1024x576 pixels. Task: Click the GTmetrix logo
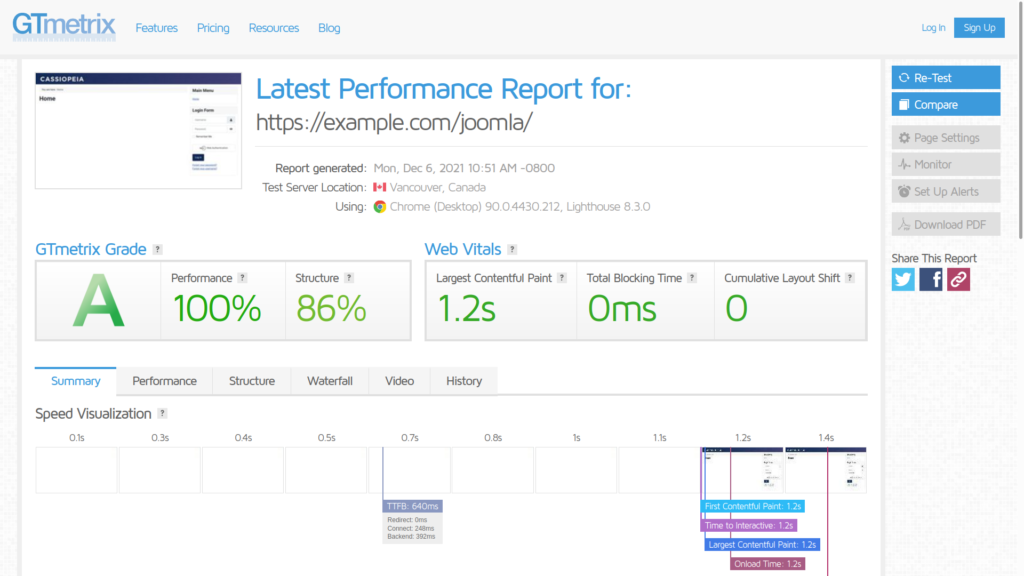click(64, 27)
